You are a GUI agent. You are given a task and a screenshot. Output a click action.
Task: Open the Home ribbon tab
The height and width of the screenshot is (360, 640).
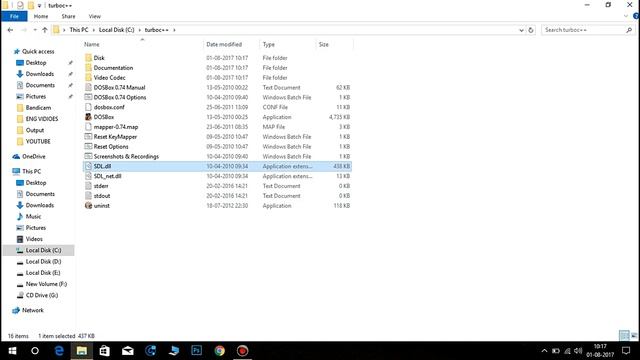[41, 16]
